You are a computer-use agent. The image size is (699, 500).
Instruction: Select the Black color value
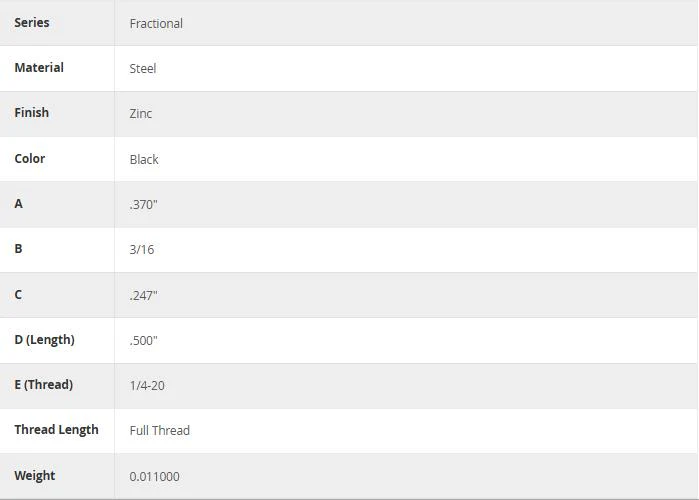point(144,160)
